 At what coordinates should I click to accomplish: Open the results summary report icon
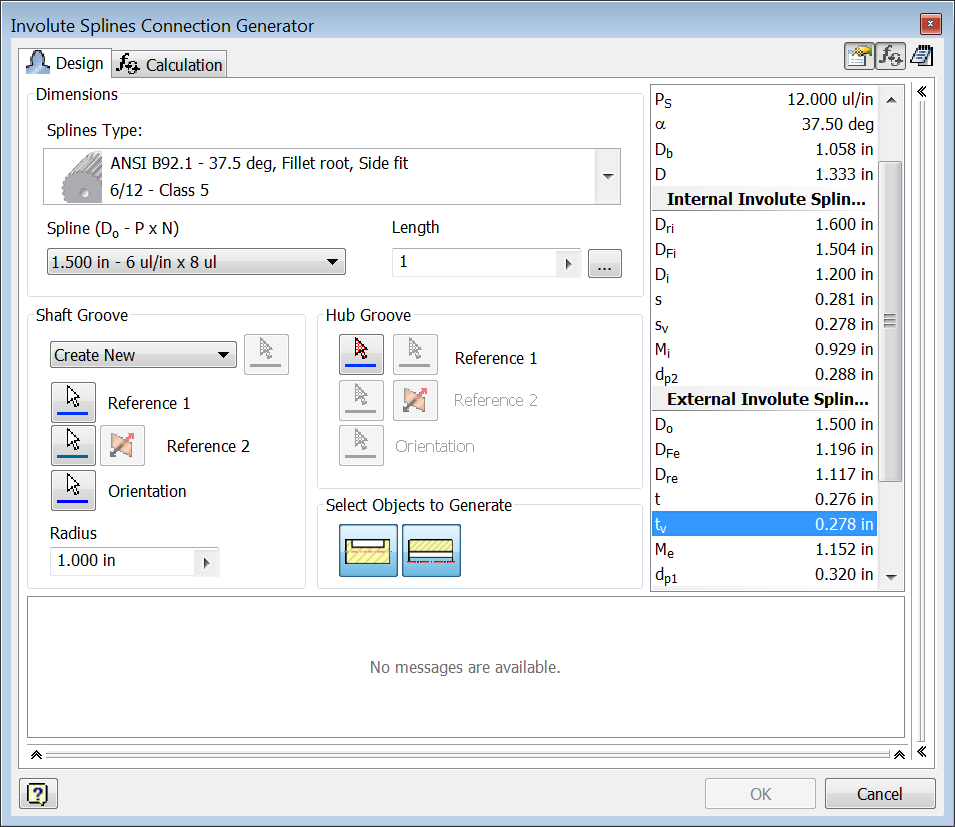859,56
